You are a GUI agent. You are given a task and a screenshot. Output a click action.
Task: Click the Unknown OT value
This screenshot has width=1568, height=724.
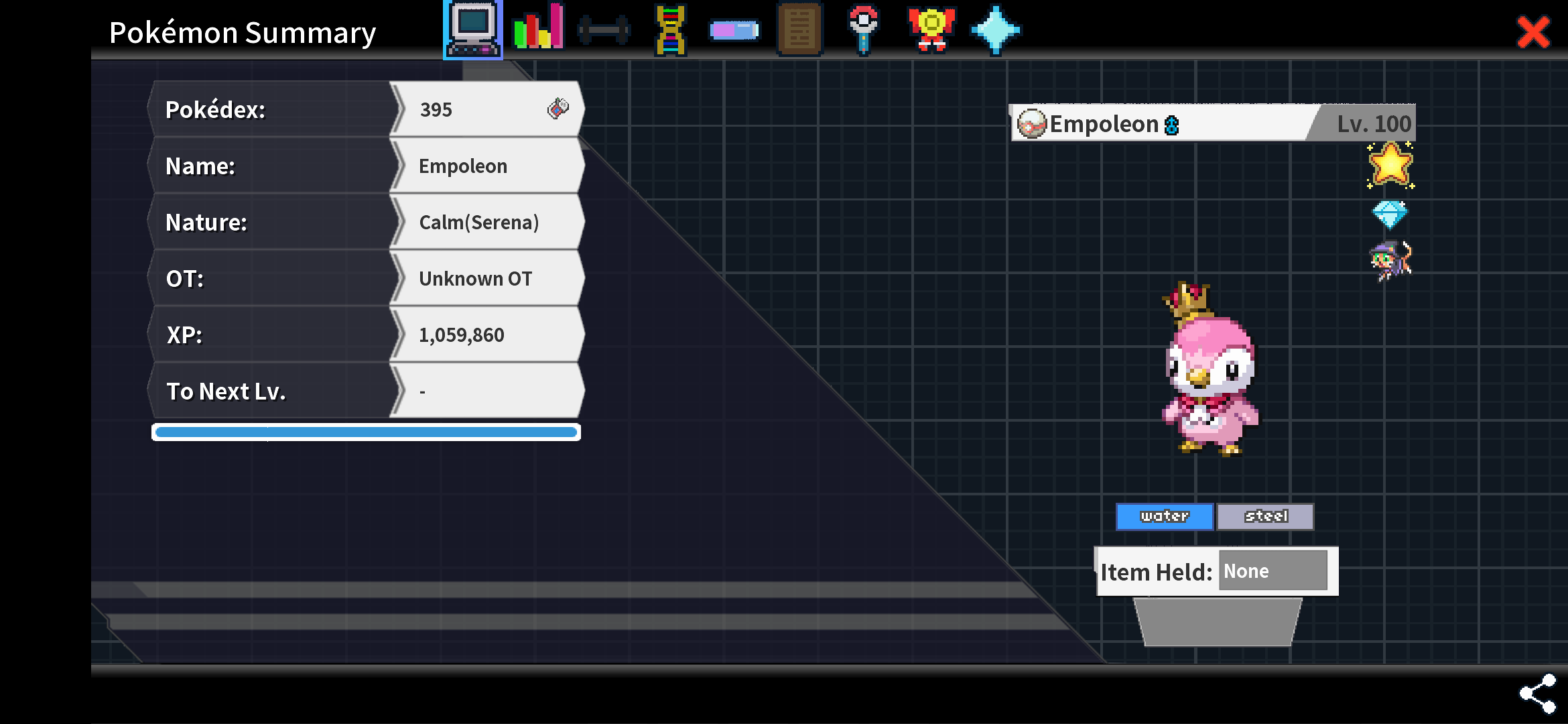coord(476,279)
